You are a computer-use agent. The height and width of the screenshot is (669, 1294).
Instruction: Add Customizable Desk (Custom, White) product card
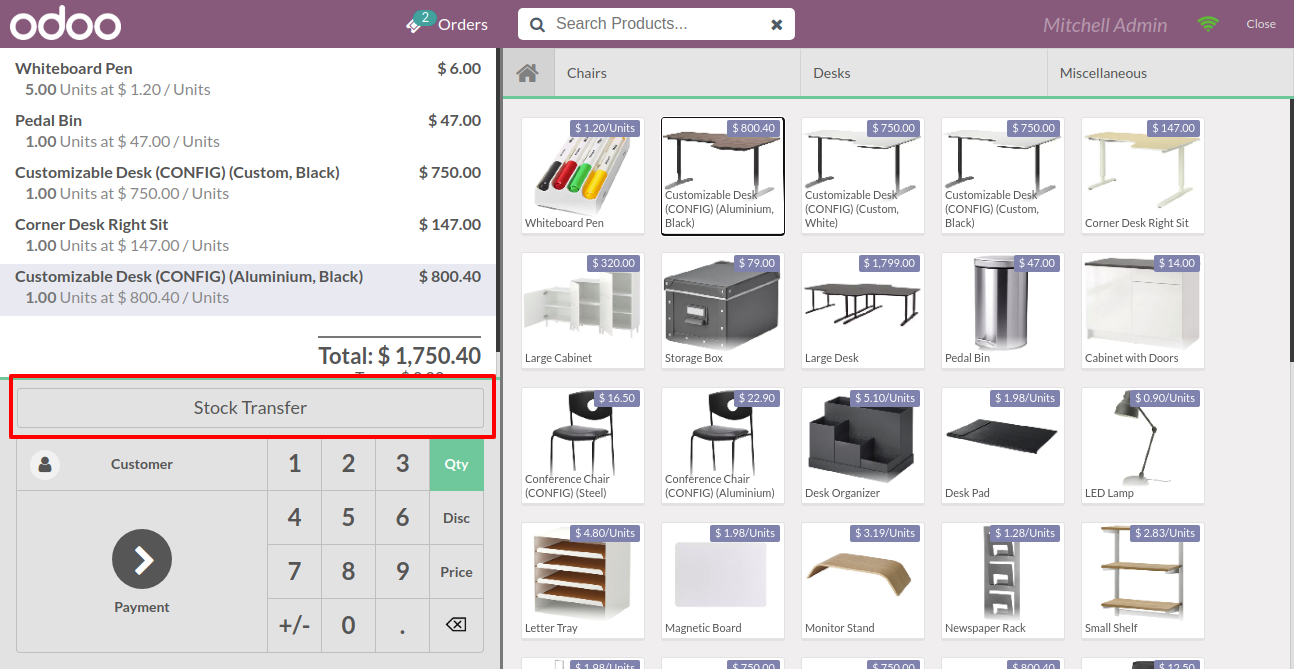click(863, 176)
